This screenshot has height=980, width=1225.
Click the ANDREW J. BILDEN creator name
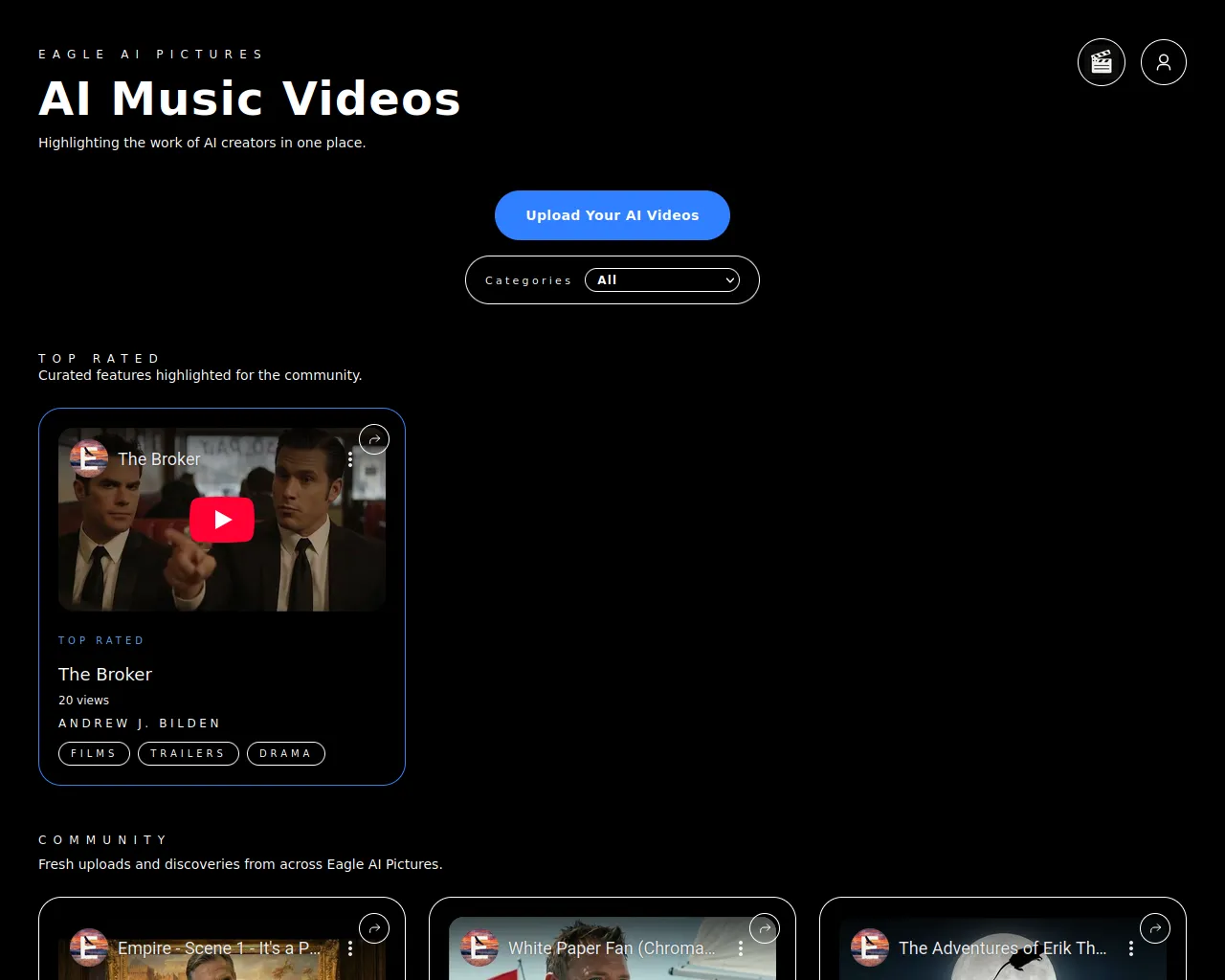tap(140, 723)
